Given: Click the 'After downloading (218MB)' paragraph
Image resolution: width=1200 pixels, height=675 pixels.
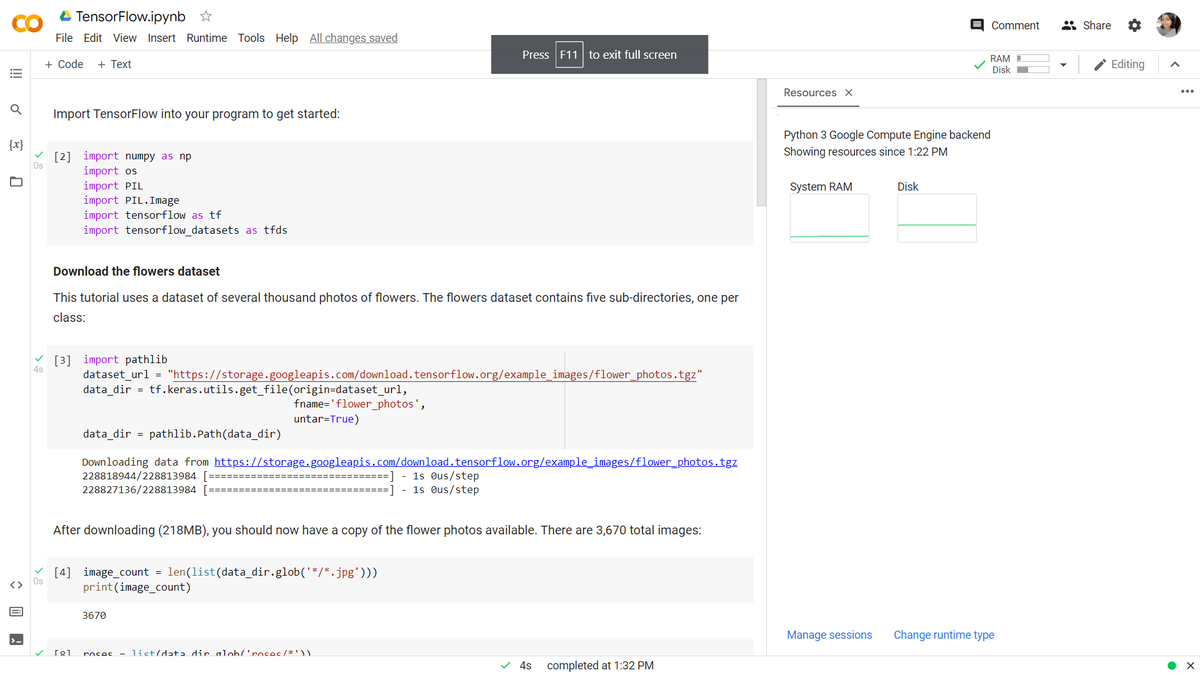Looking at the screenshot, I should coord(377,530).
